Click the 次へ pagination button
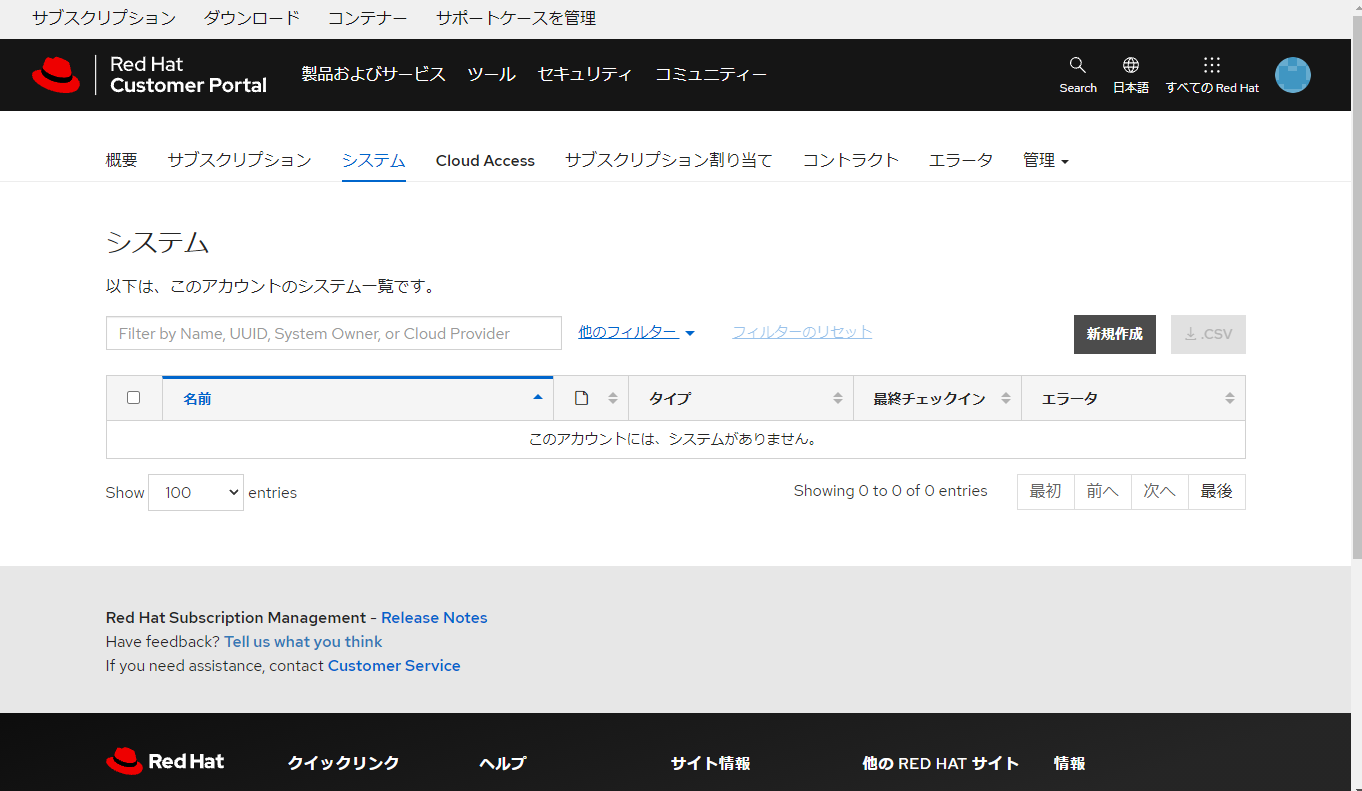The height and width of the screenshot is (791, 1362). click(1159, 491)
